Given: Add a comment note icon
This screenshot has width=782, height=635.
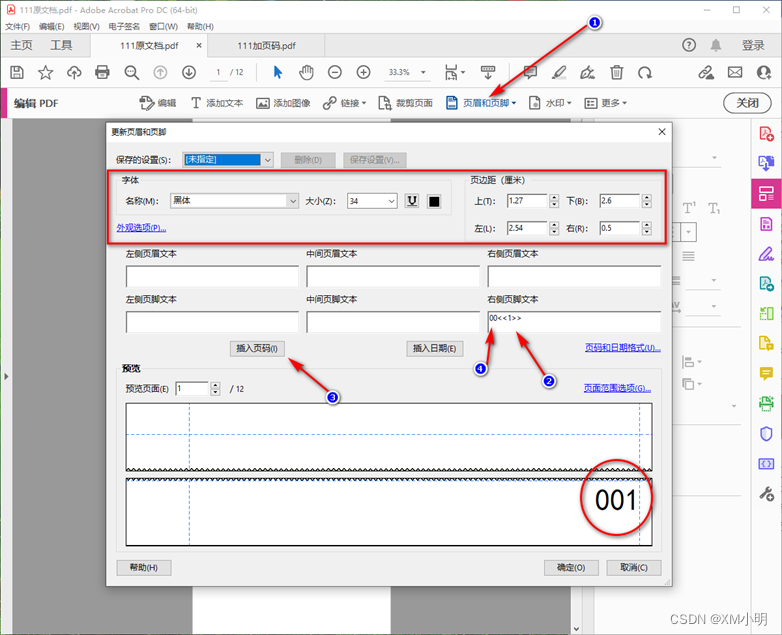Looking at the screenshot, I should point(530,73).
